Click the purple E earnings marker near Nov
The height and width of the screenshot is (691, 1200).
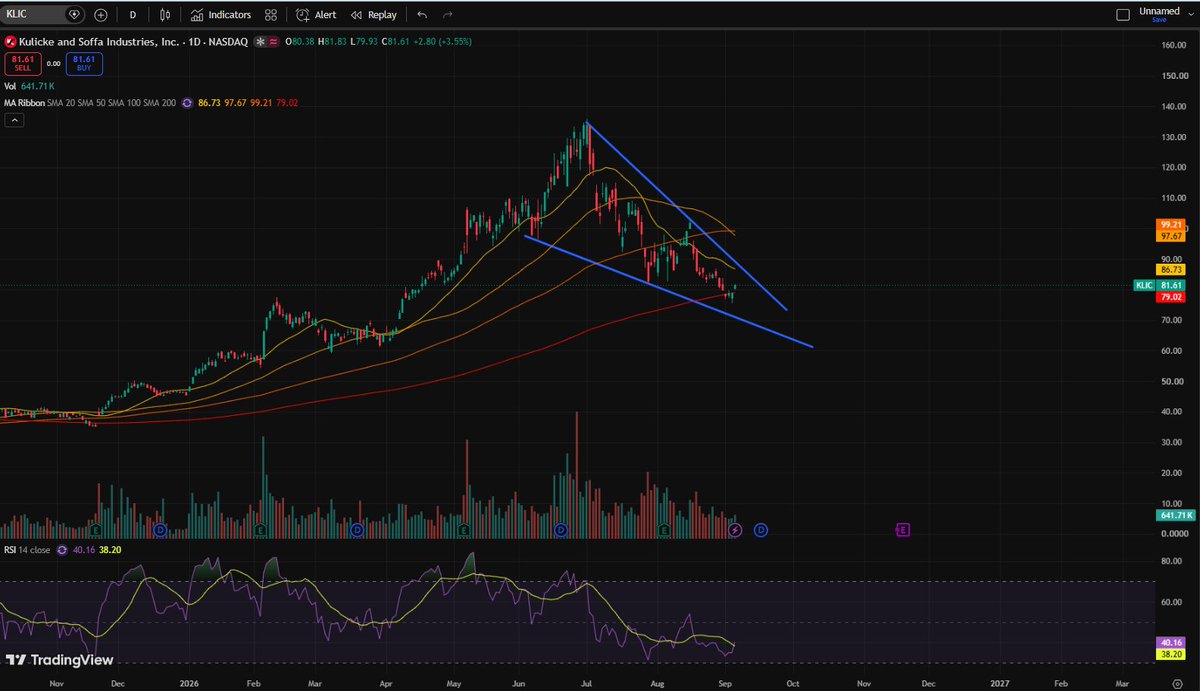point(903,529)
